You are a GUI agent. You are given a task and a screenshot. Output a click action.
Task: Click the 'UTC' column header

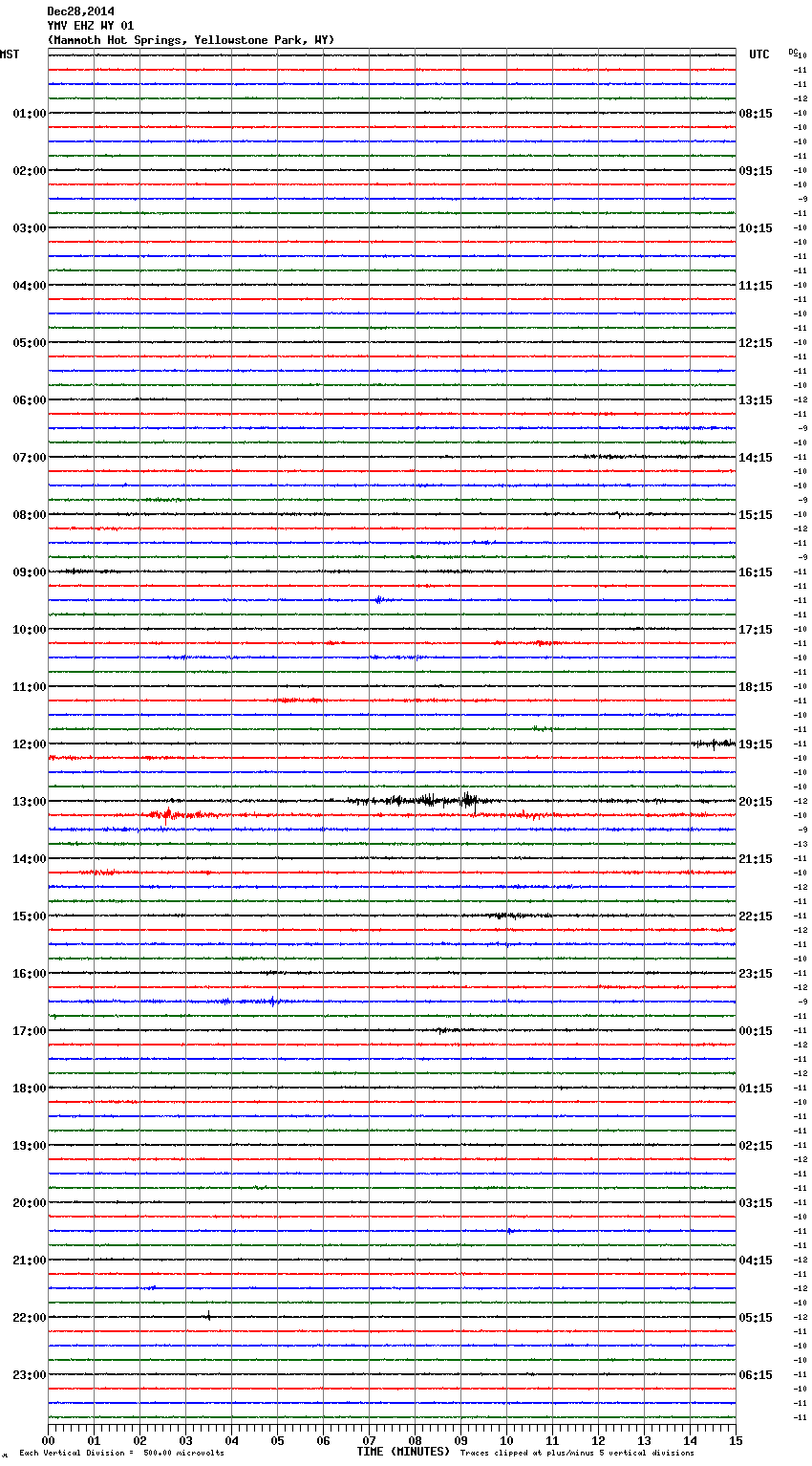pyautogui.click(x=759, y=54)
